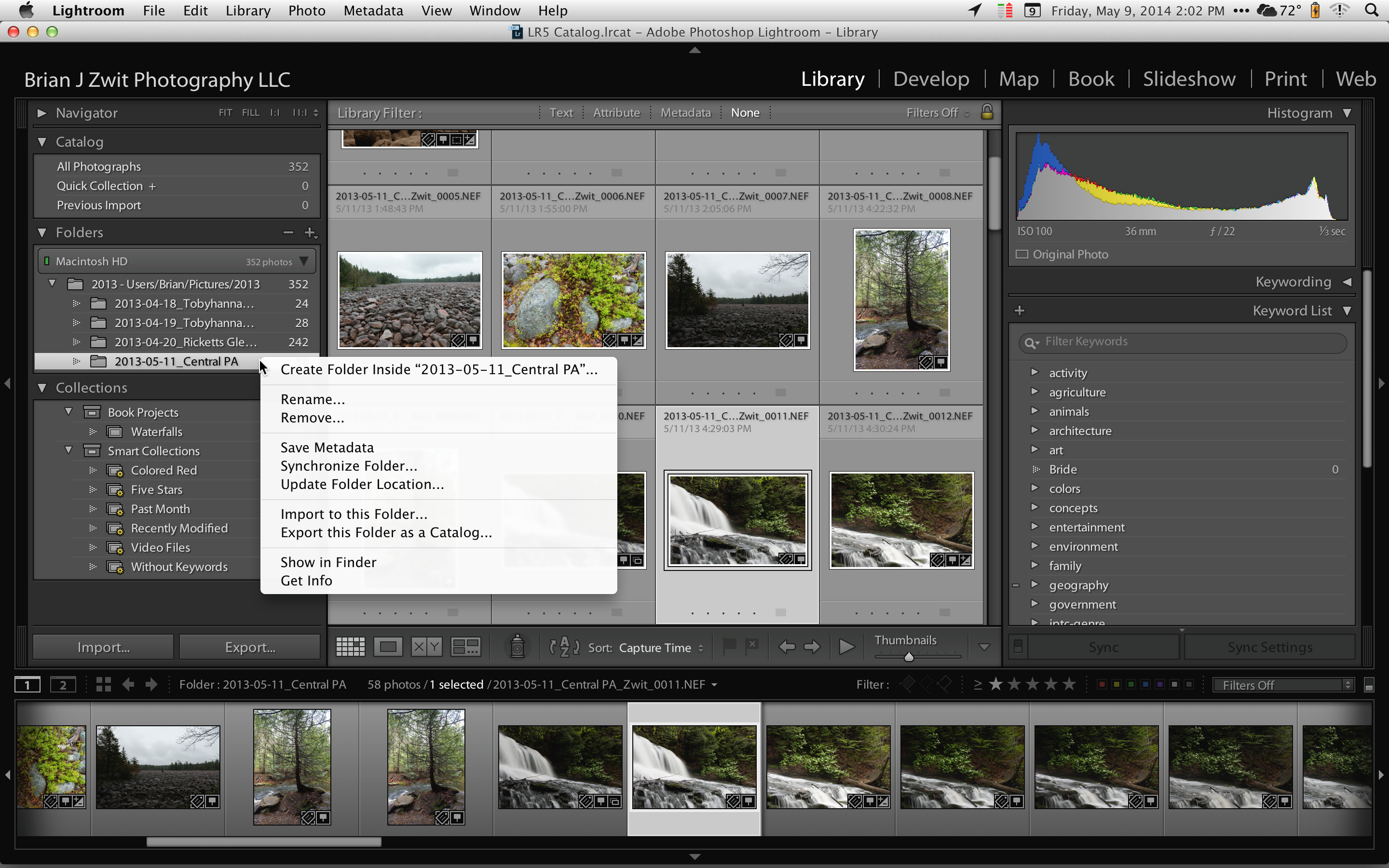This screenshot has width=1389, height=868.
Task: Switch to the Develop module
Action: point(931,79)
